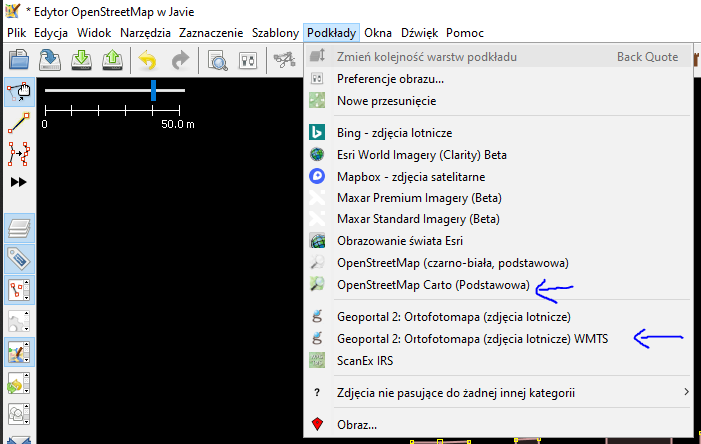Viewport: 701px width, 444px height.
Task: Open dropdown arrow on Map paint styles button
Action: pyautogui.click(x=26, y=360)
